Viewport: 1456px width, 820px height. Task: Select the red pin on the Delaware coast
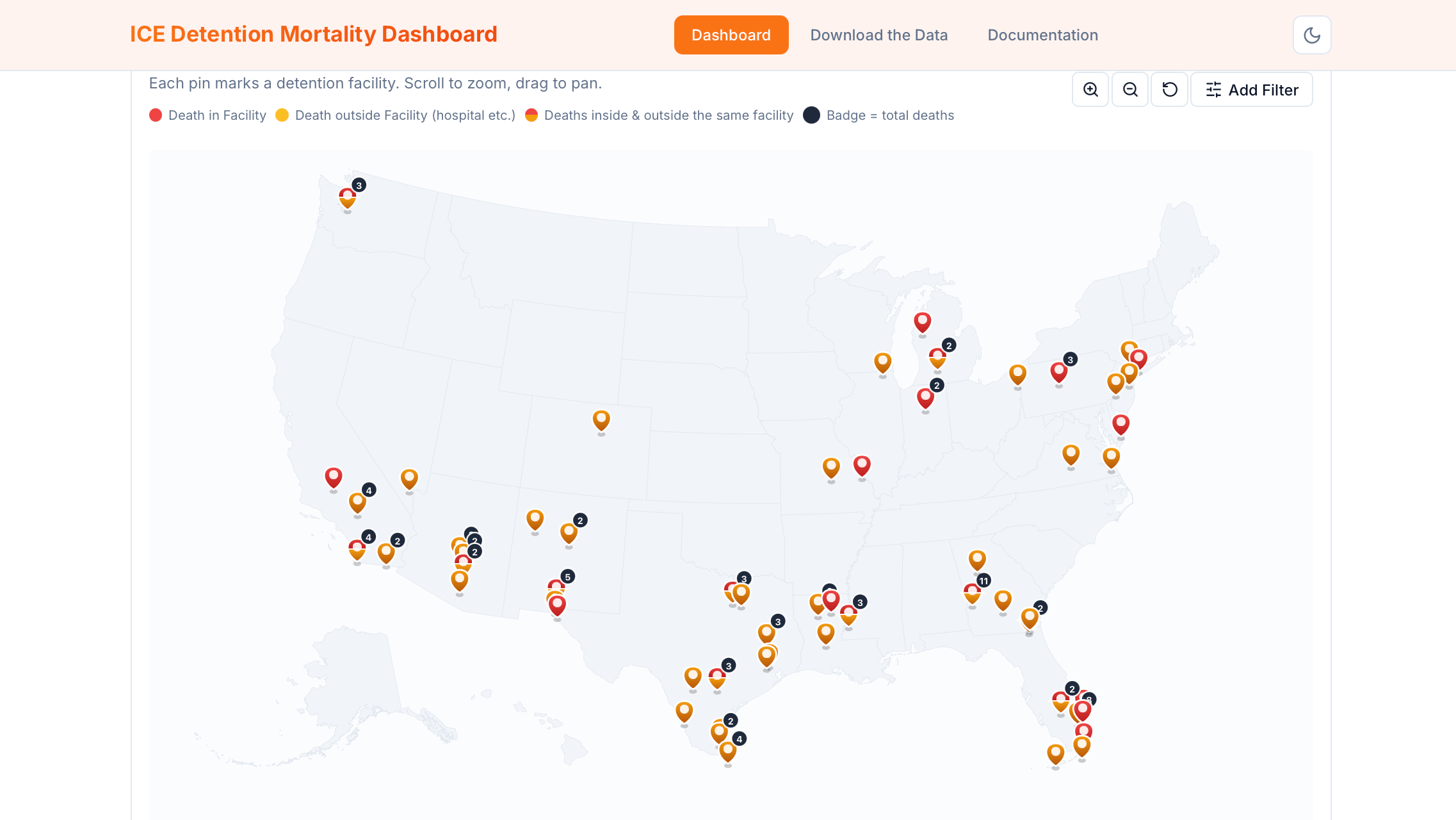tap(1120, 425)
